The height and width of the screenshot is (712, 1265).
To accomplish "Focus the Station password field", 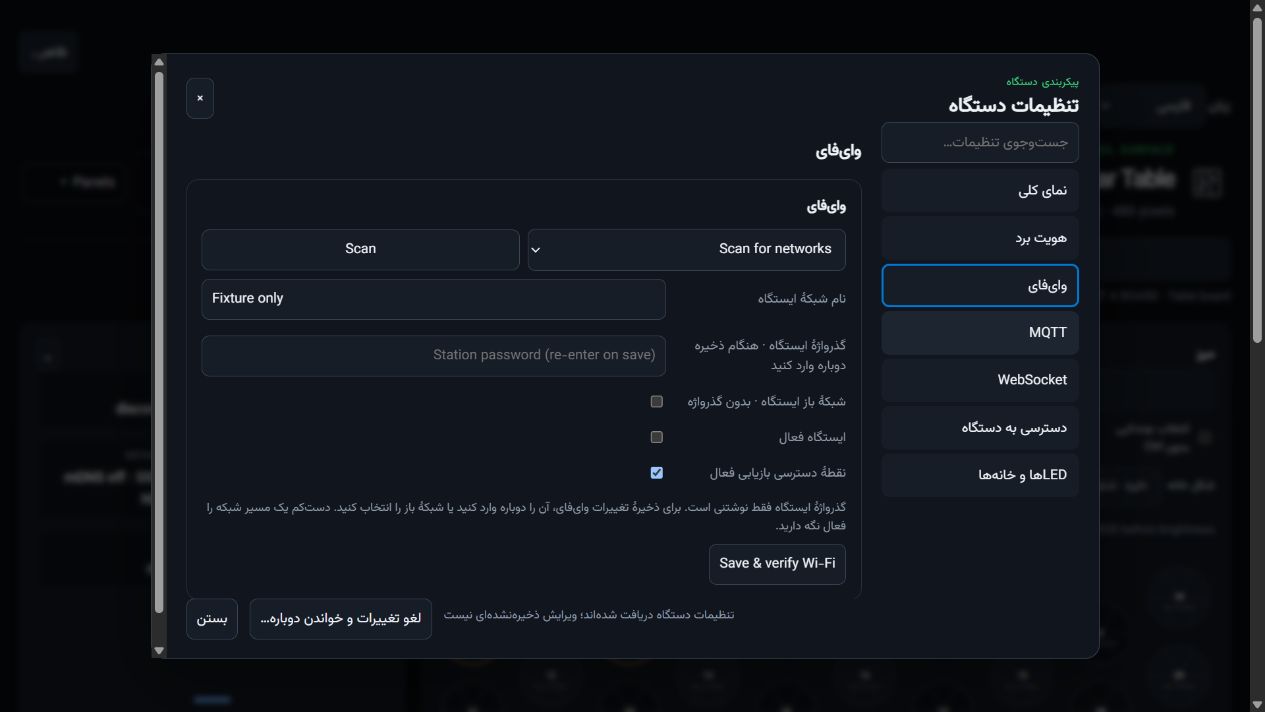I will click(x=433, y=355).
